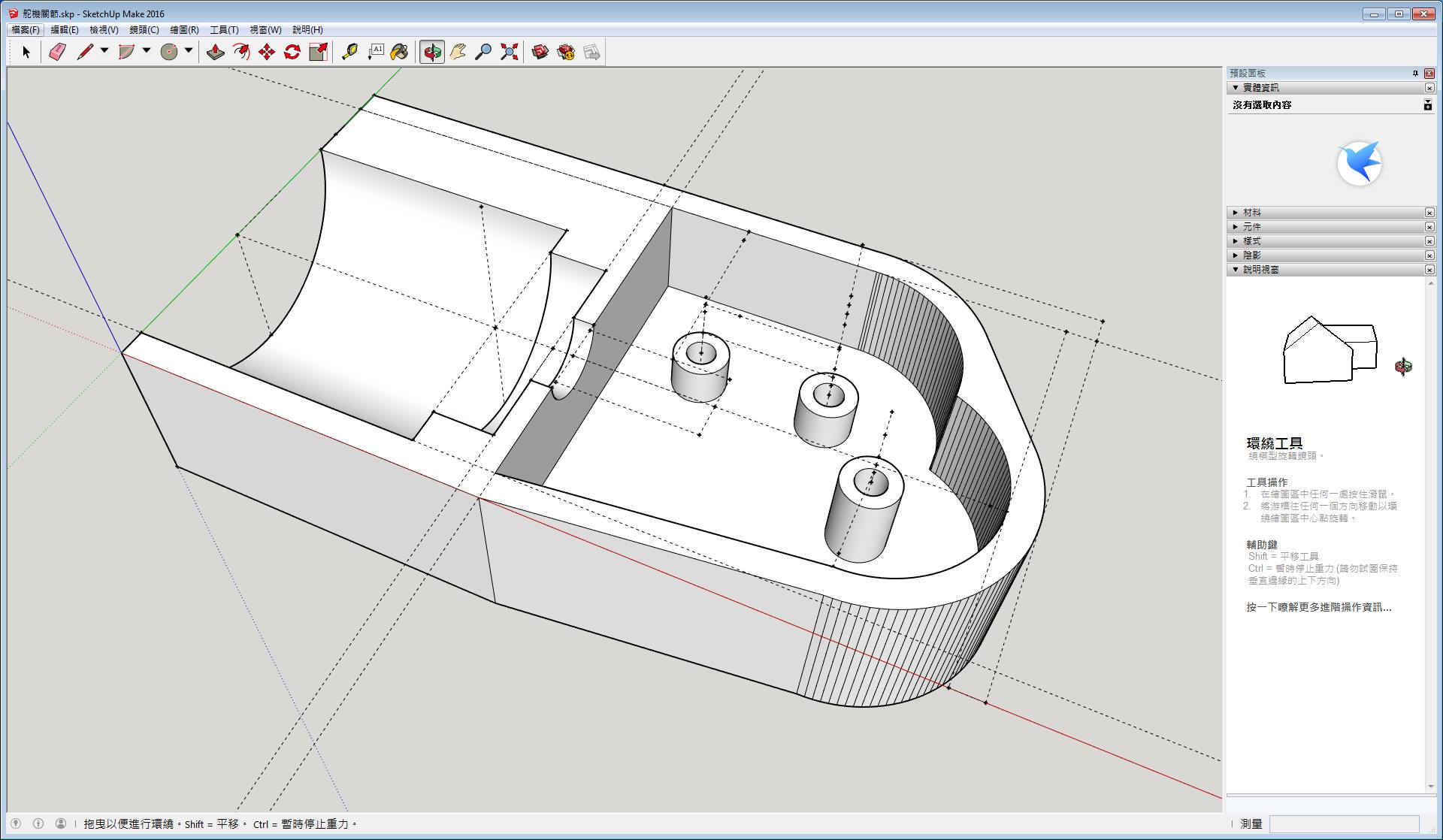Close the 樣式 panel
Image resolution: width=1443 pixels, height=840 pixels.
1429,241
